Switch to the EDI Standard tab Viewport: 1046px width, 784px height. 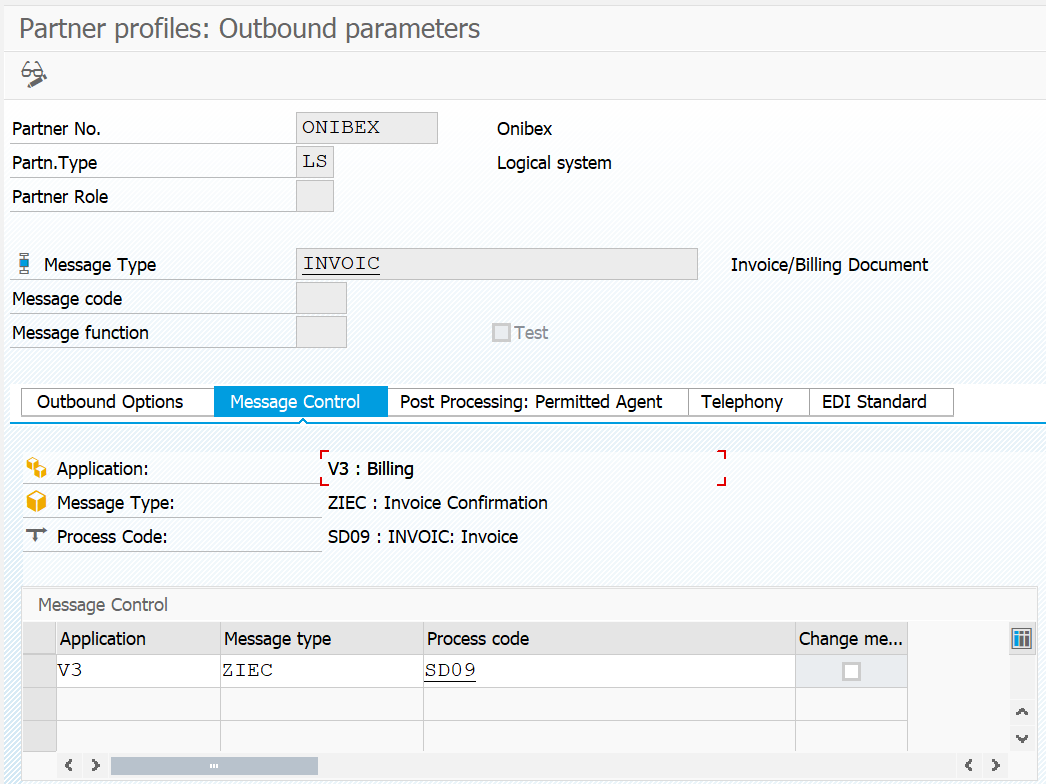(x=874, y=402)
